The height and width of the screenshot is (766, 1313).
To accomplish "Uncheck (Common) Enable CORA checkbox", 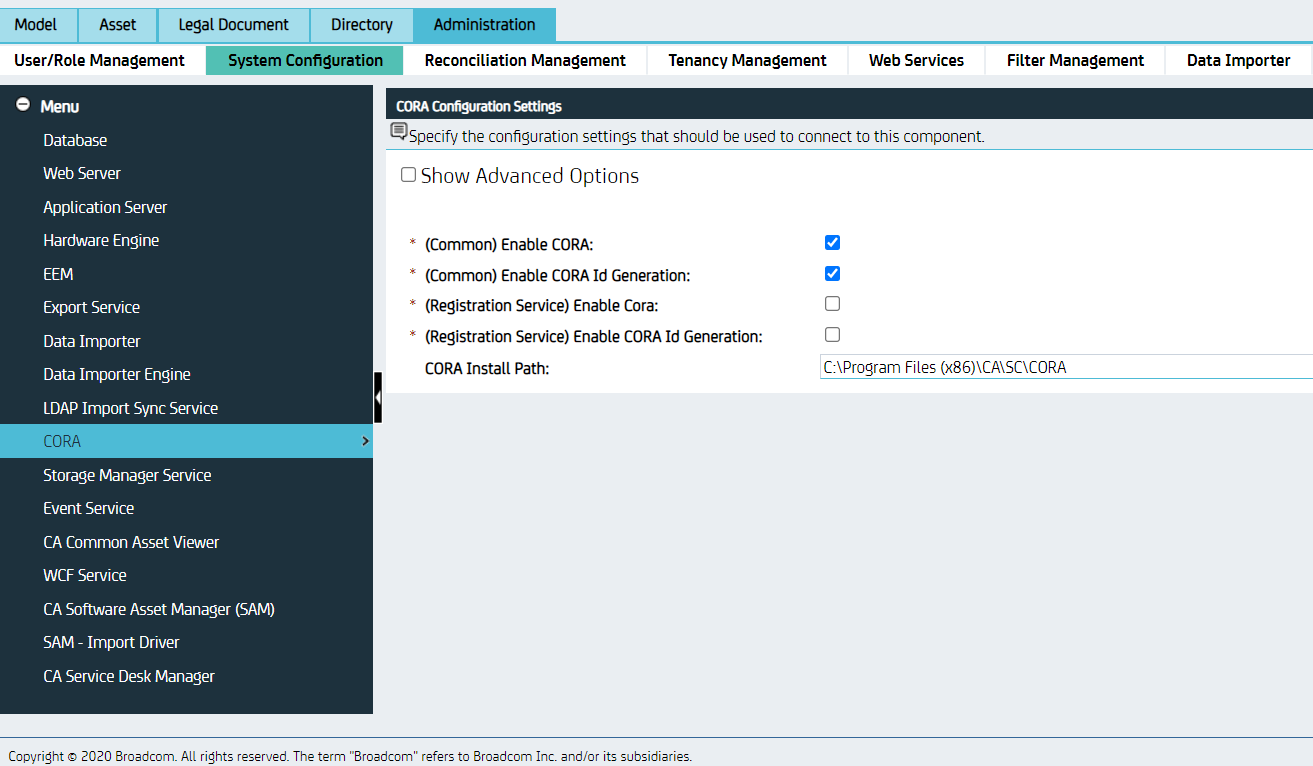I will 832,243.
